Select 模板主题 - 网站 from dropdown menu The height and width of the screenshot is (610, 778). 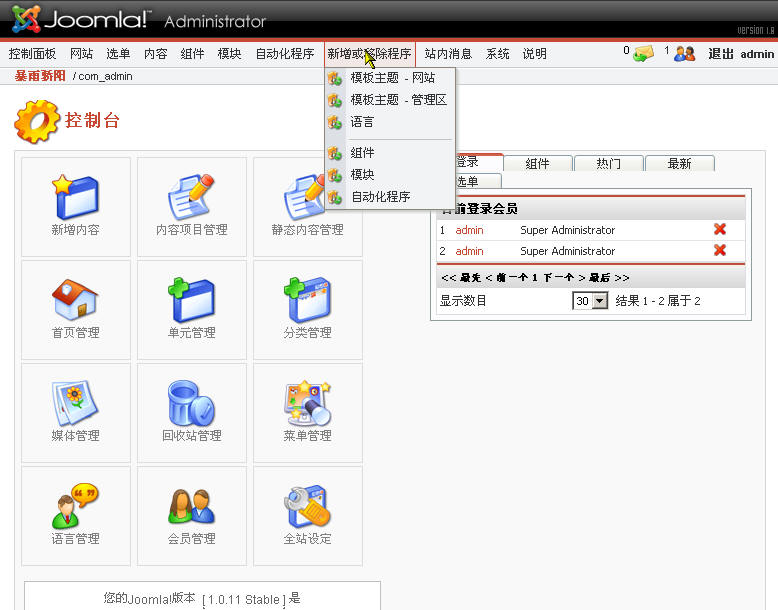pos(390,78)
